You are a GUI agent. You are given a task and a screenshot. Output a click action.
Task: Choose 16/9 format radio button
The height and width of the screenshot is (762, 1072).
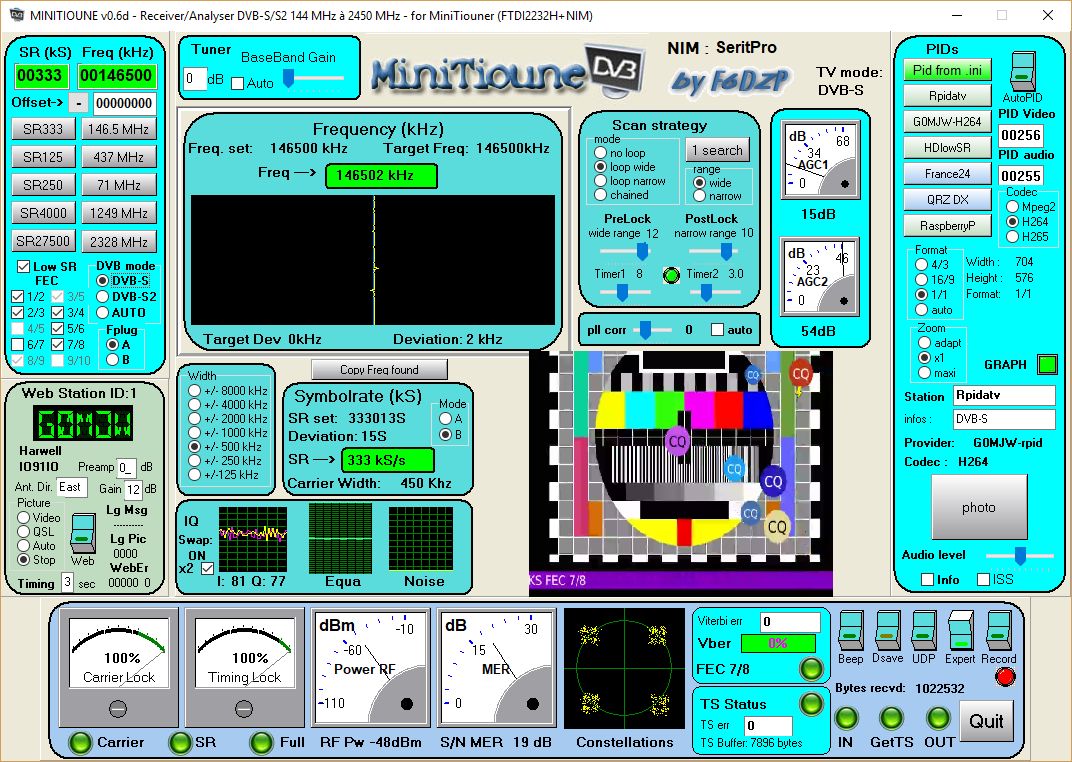click(x=922, y=280)
